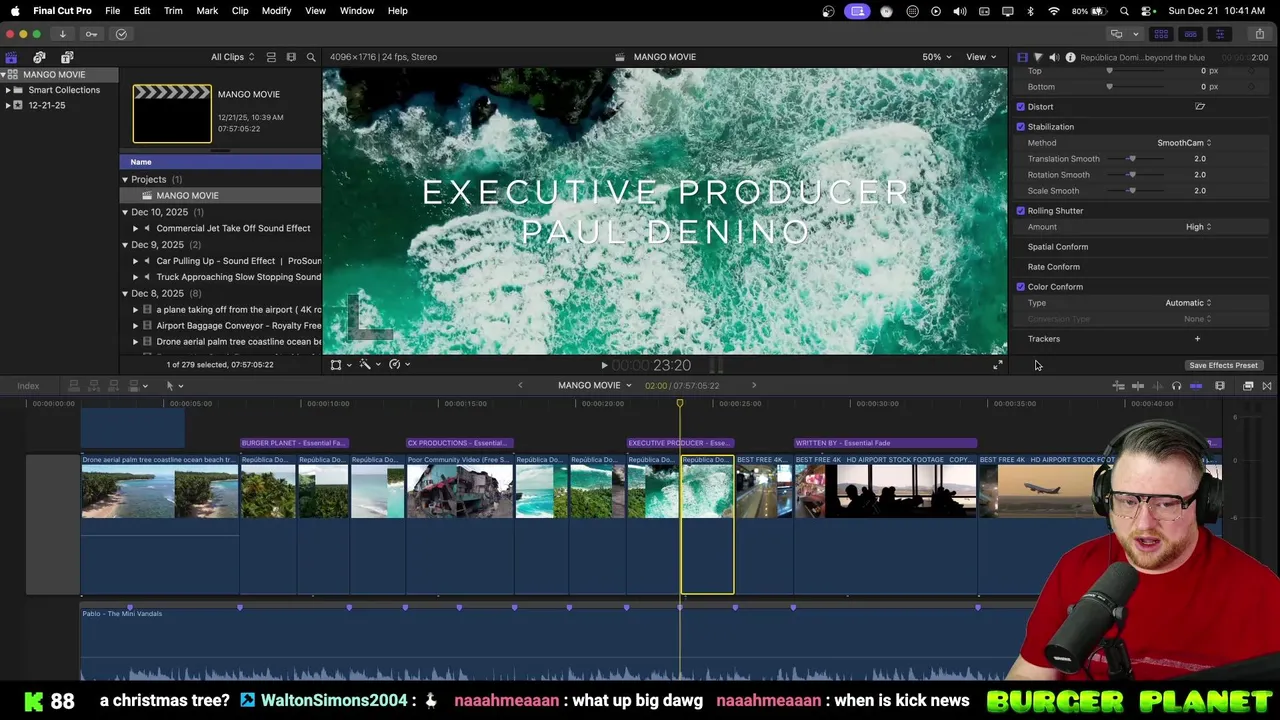This screenshot has width=1280, height=720.
Task: Open macOS Control Center icon
Action: 1147,11
